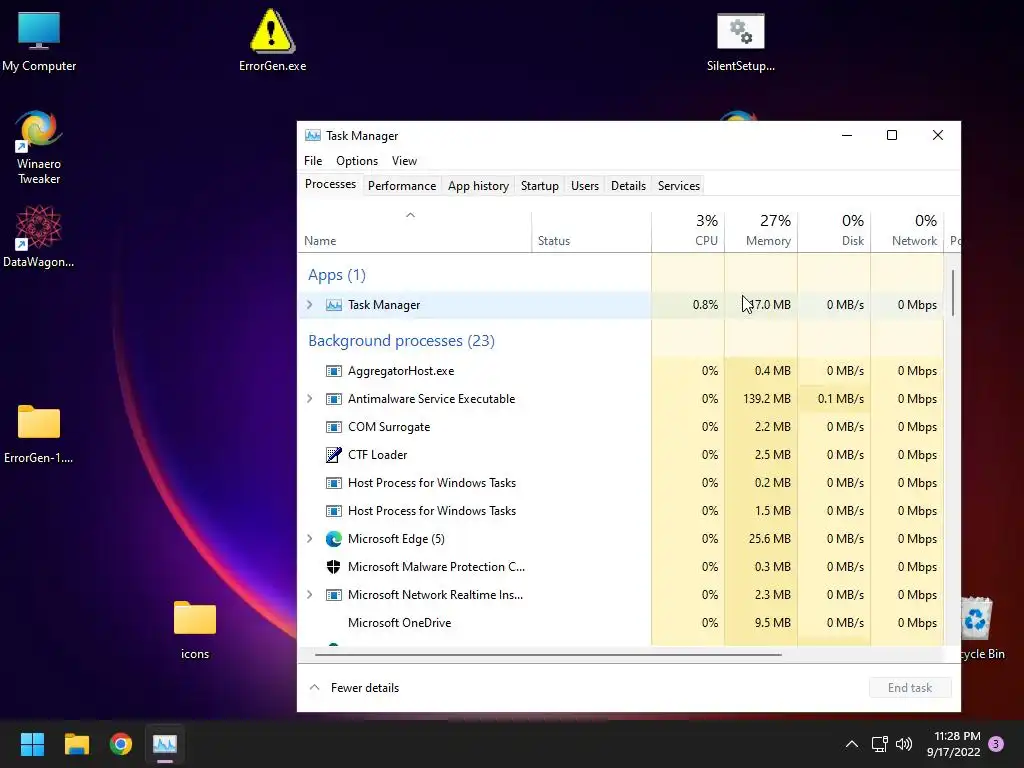Viewport: 1024px width, 768px height.
Task: Sort processes by Disk column
Action: [834, 232]
